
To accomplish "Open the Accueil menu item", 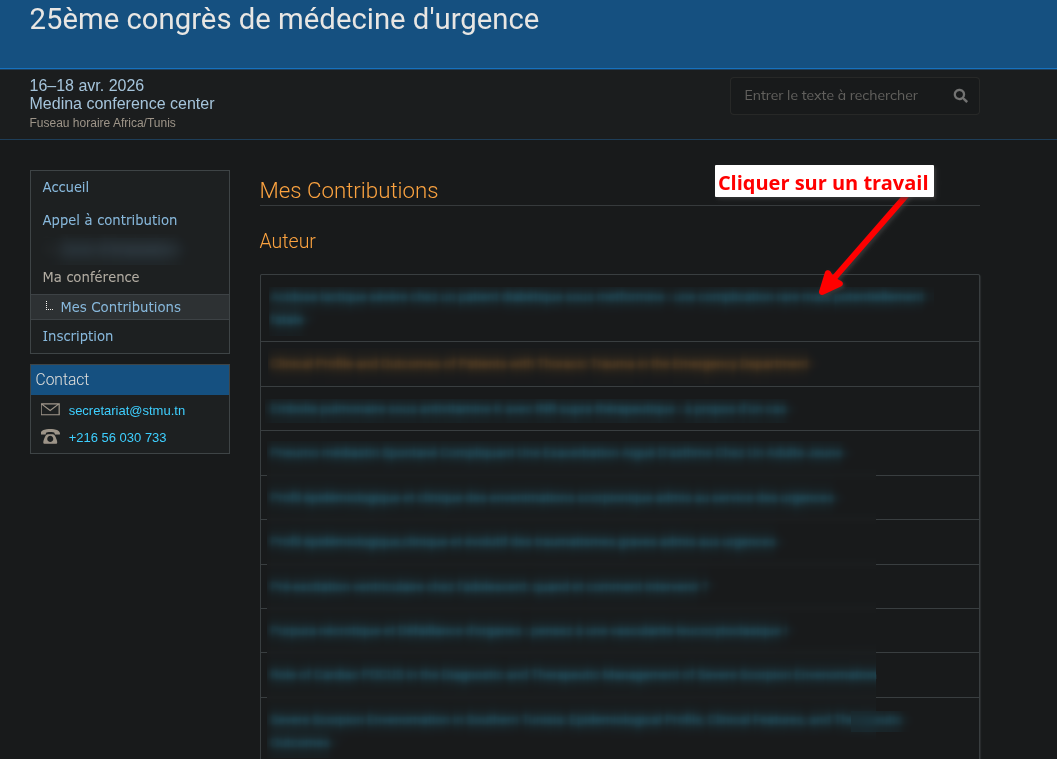I will coord(65,187).
